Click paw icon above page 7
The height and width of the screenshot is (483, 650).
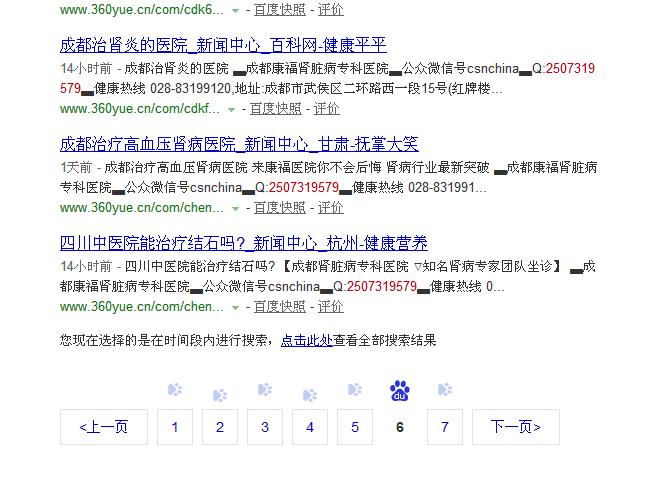coord(445,390)
